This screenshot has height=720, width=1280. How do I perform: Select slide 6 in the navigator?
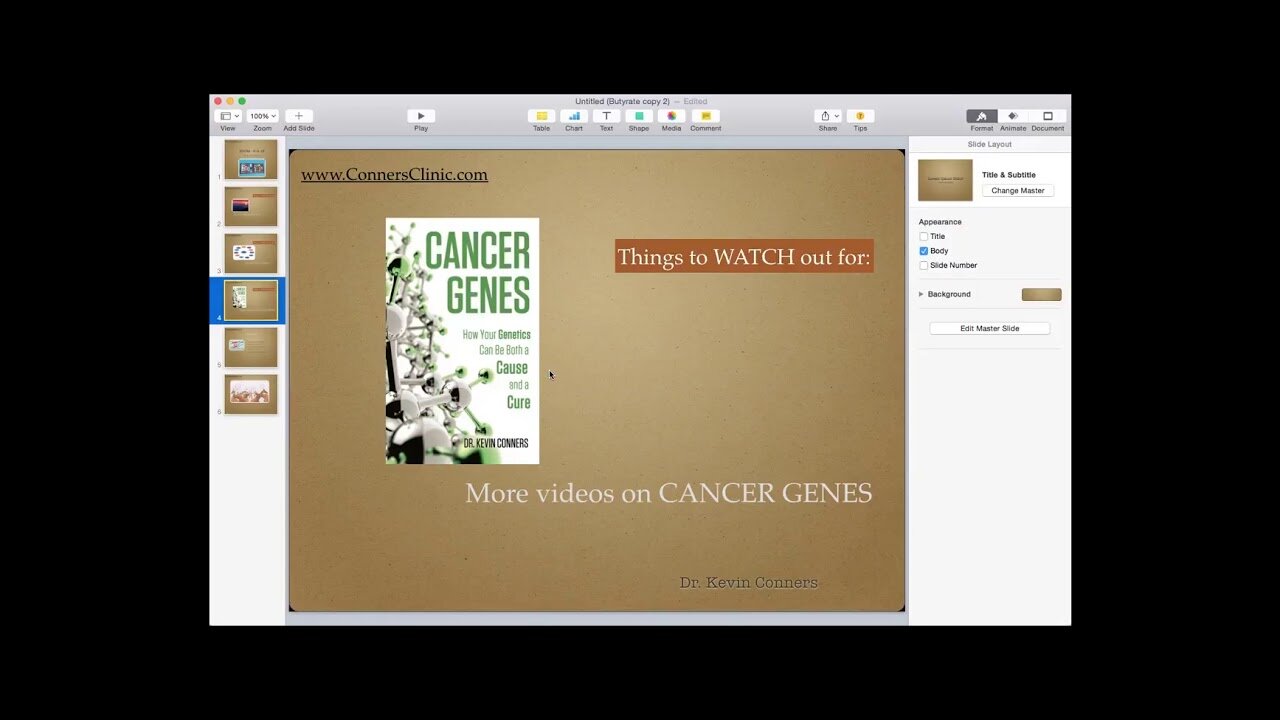point(251,395)
